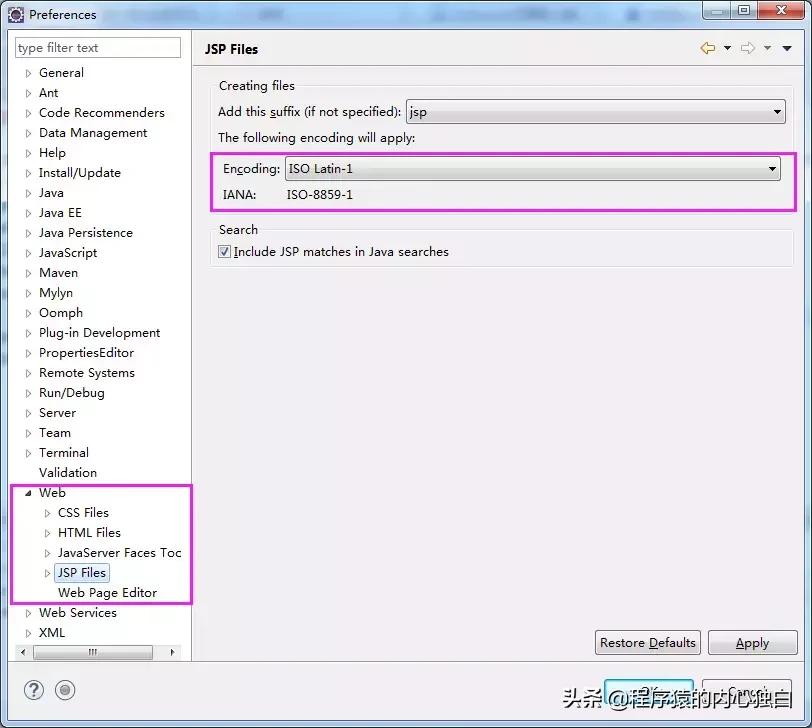The height and width of the screenshot is (728, 812).
Task: Expand the JSP Files node arrow
Action: click(x=47, y=573)
